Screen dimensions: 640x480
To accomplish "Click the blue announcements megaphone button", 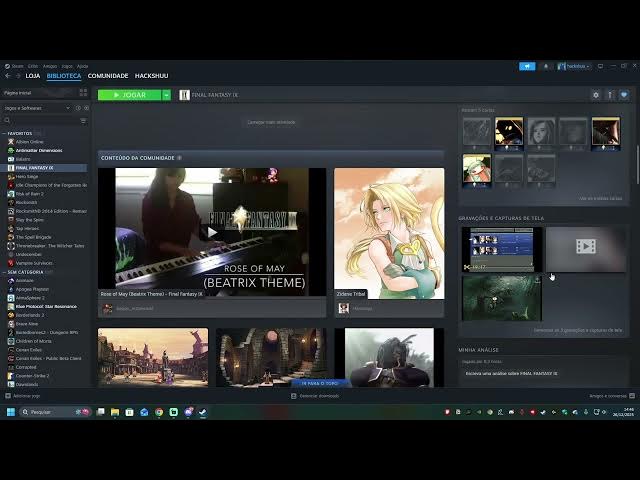I will [527, 66].
